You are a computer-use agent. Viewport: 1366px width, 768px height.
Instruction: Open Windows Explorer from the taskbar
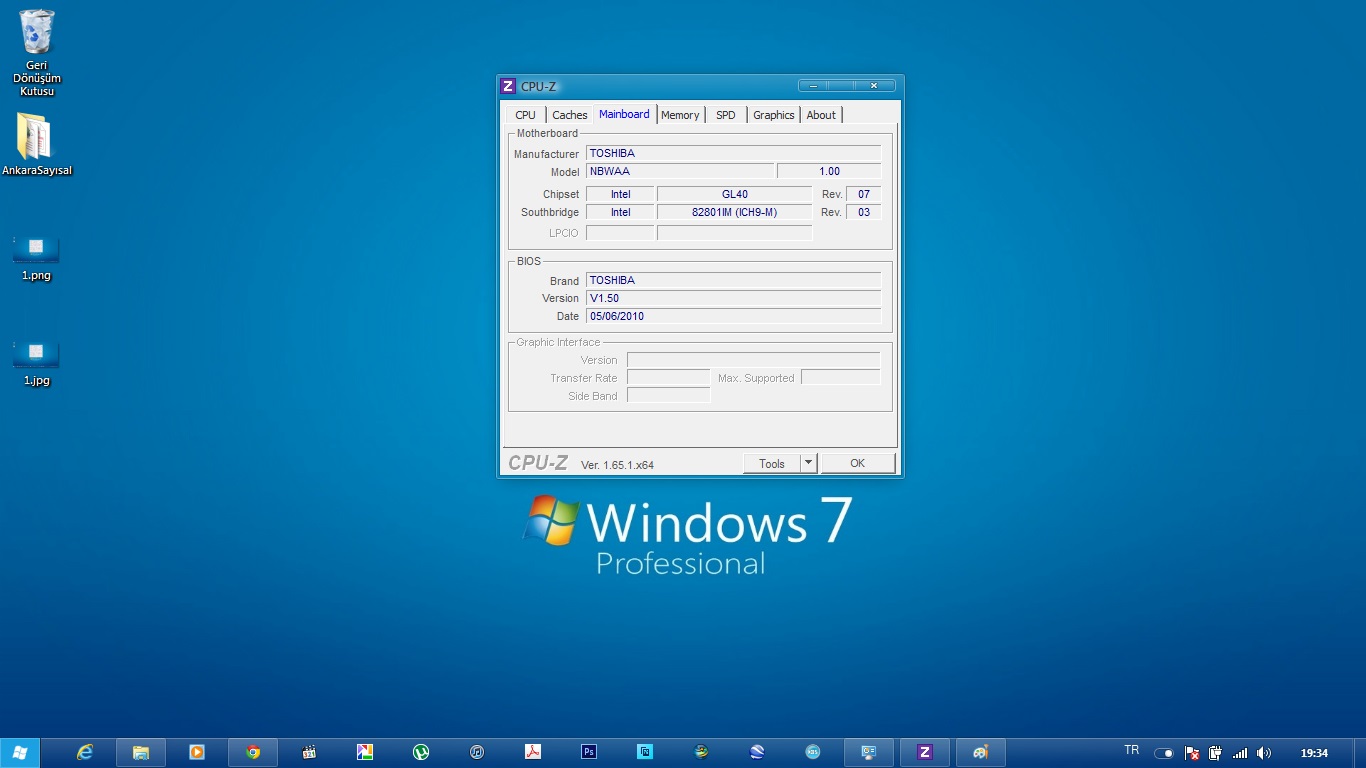tap(141, 753)
